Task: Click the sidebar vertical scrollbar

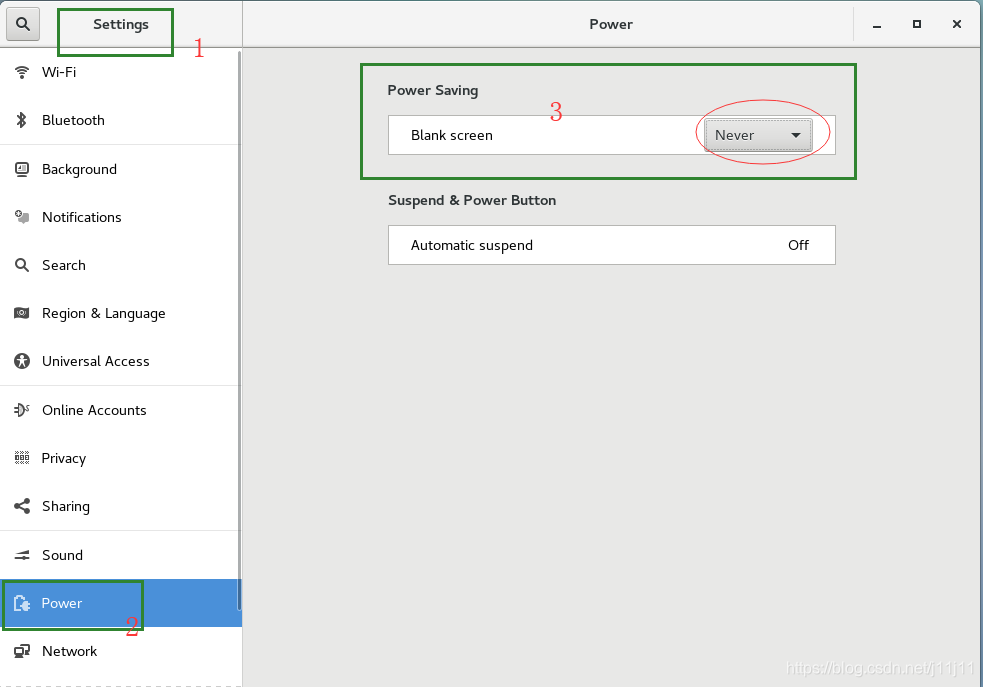Action: coord(239,329)
